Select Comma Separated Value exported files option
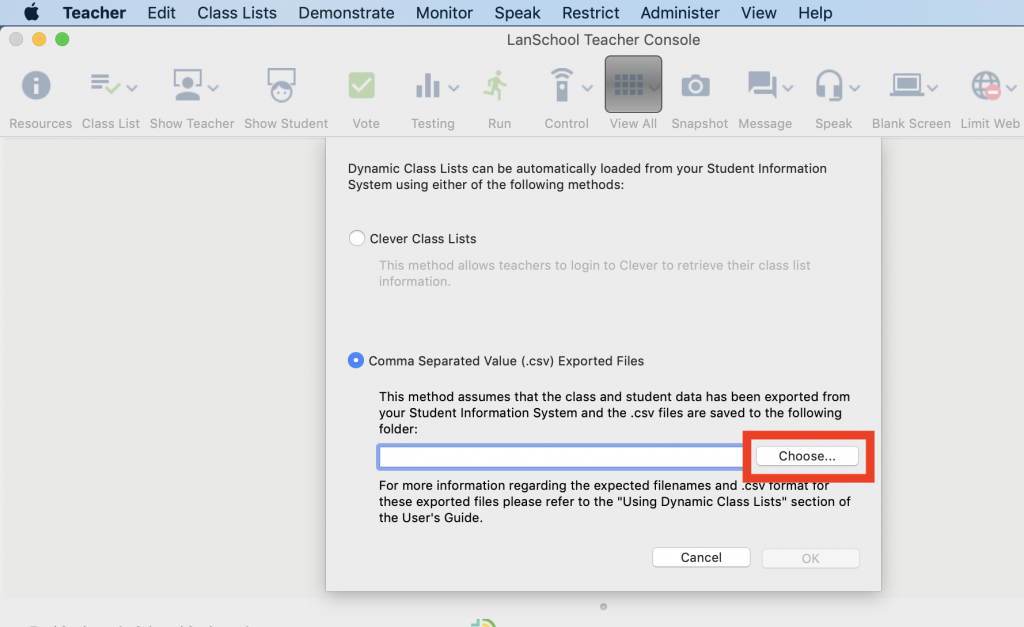1024x627 pixels. pos(356,361)
